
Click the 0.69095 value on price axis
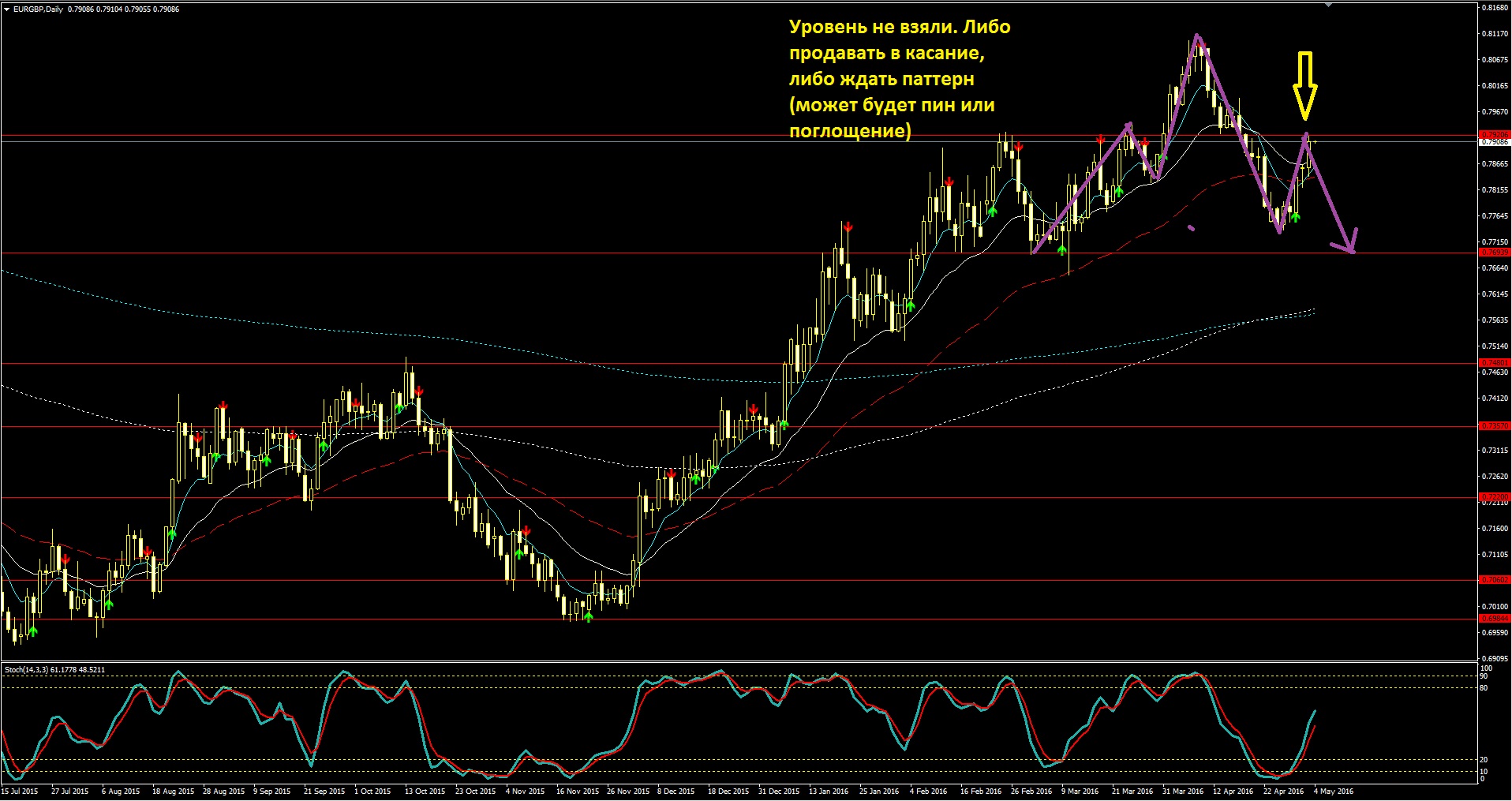1495,658
